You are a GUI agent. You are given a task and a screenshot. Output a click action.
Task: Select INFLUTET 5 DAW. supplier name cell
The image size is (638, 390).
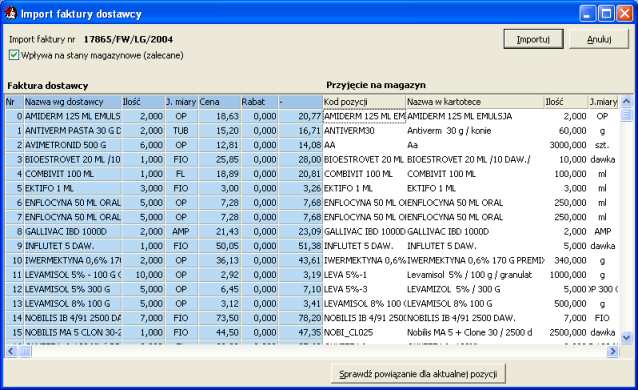[x=72, y=246]
